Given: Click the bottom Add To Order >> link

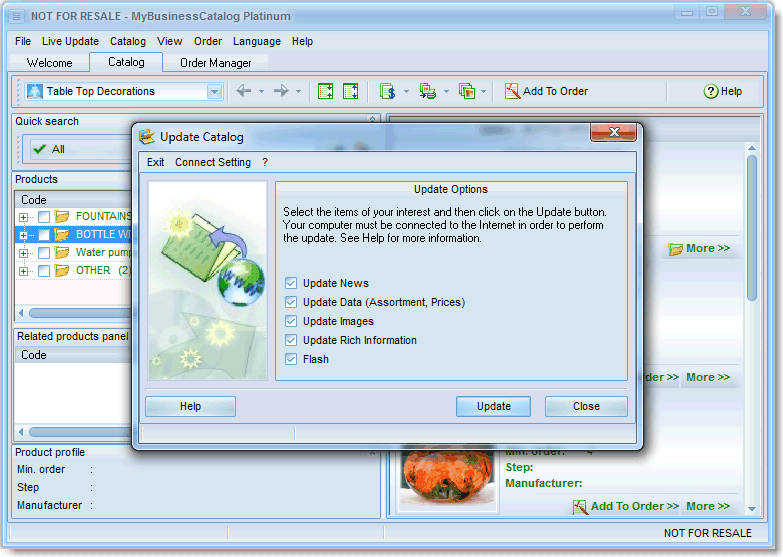Looking at the screenshot, I should [634, 506].
